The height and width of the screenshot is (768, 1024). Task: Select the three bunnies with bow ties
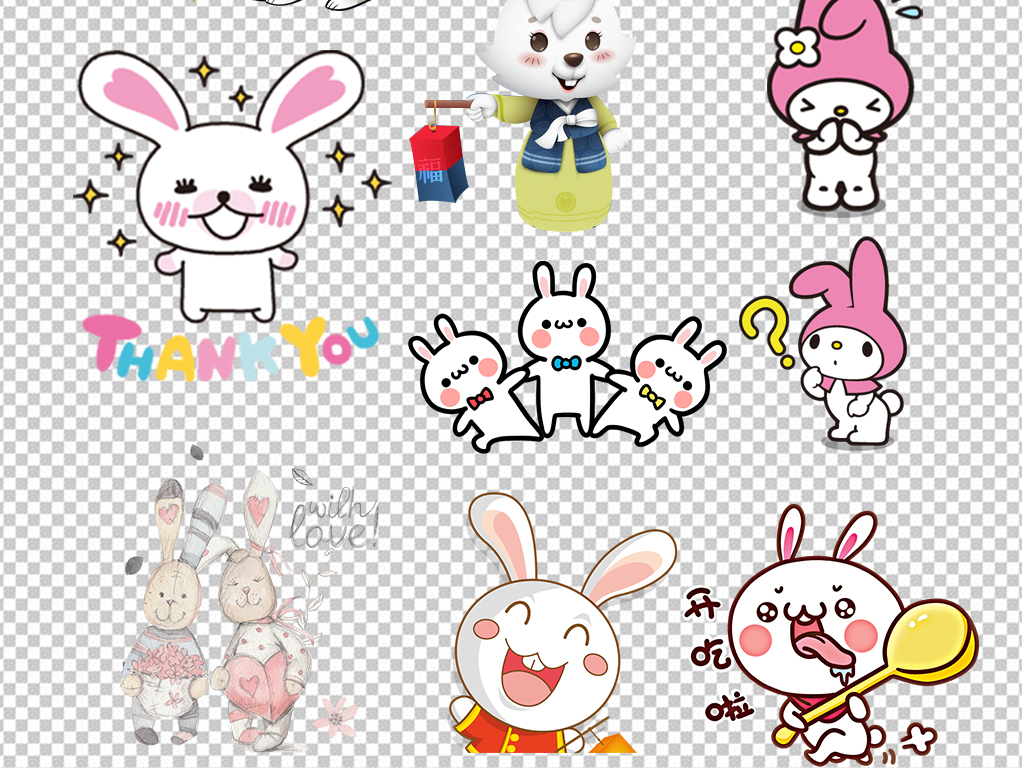567,357
